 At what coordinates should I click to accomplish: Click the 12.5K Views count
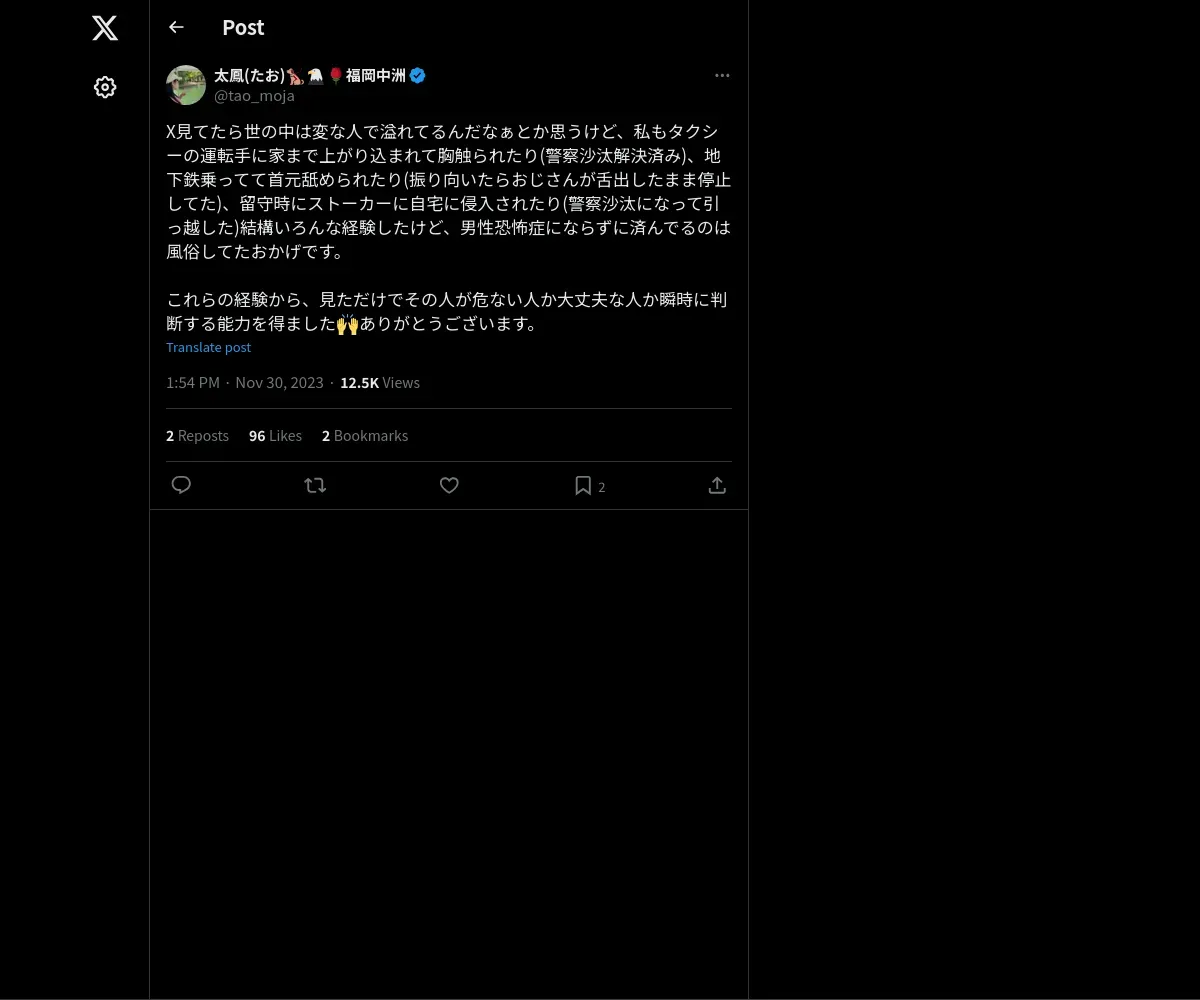pyautogui.click(x=380, y=382)
